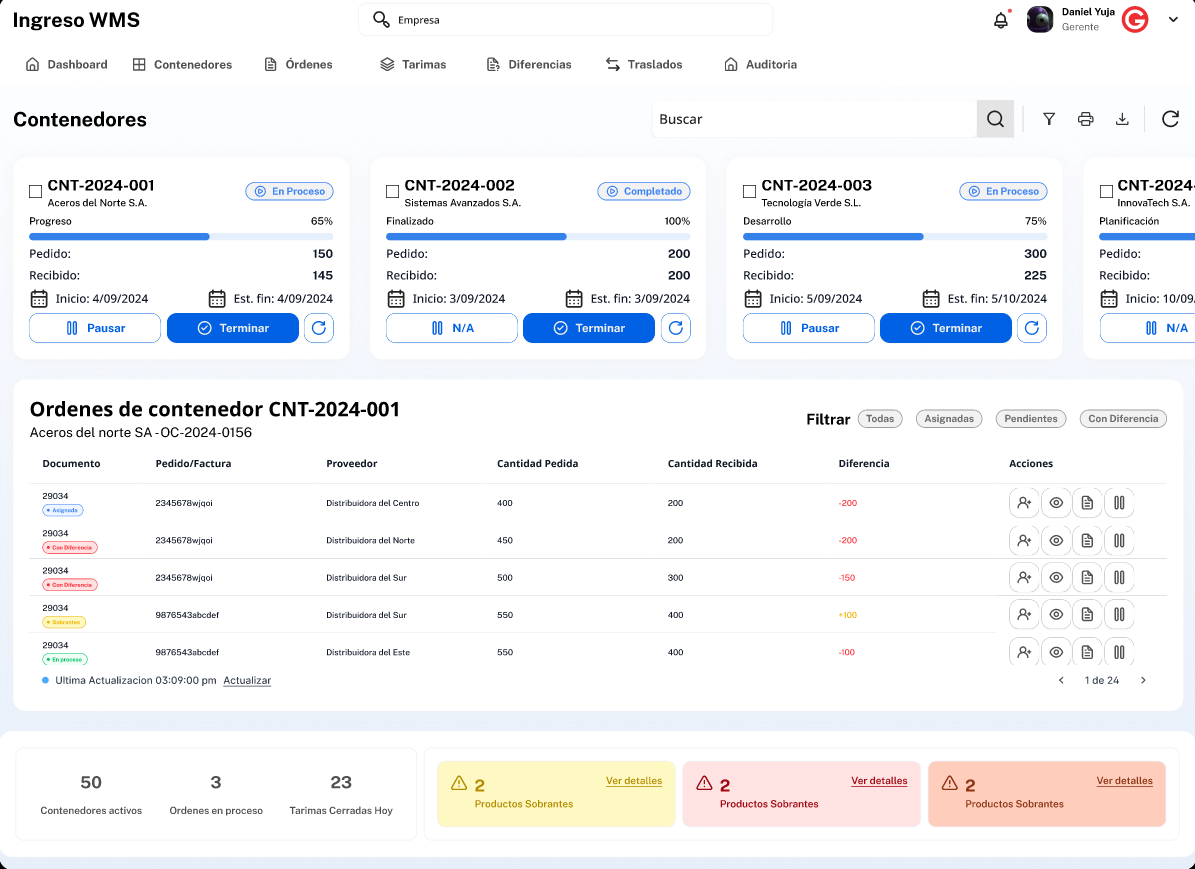This screenshot has width=1195, height=869.
Task: Expand the user profile dropdown arrow
Action: click(x=1173, y=19)
